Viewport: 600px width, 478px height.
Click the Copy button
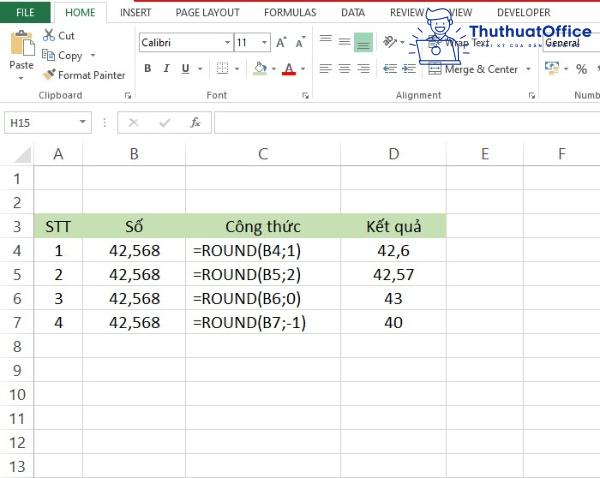[62, 55]
